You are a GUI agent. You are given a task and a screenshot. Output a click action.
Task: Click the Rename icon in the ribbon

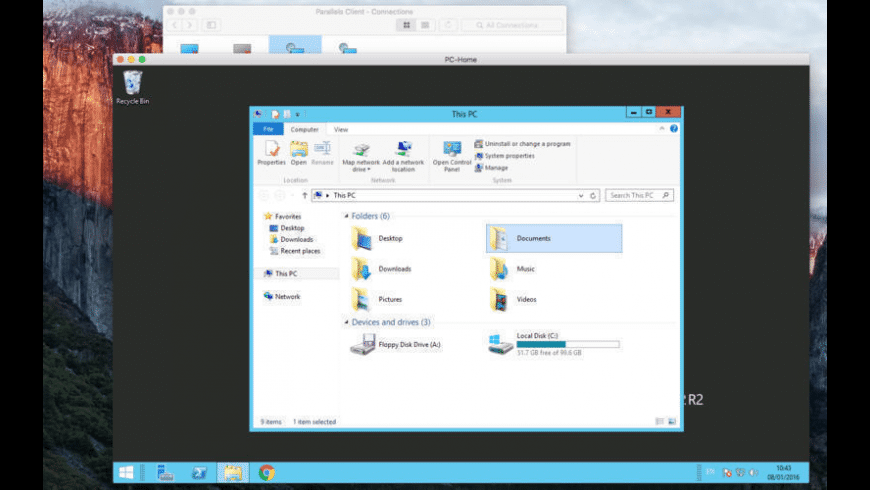coord(322,149)
